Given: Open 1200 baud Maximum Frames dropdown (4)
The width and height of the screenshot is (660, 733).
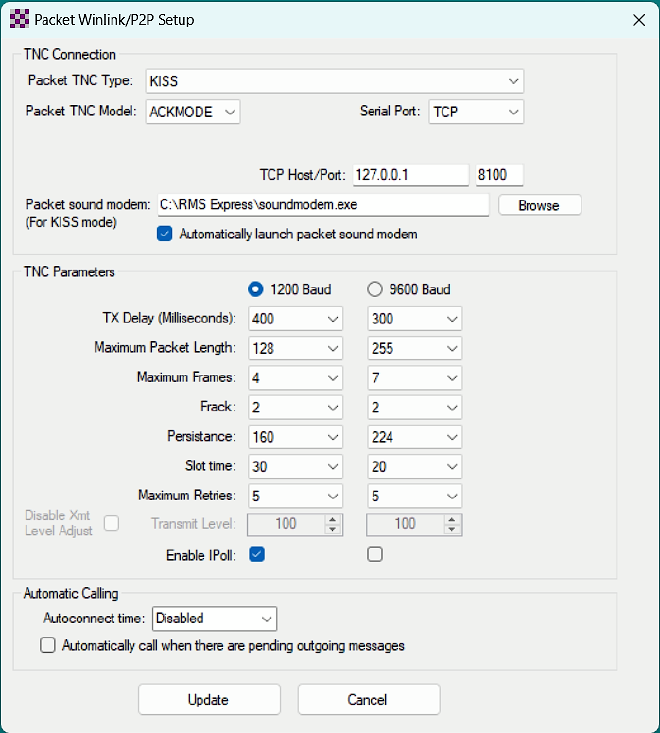Looking at the screenshot, I should 295,378.
